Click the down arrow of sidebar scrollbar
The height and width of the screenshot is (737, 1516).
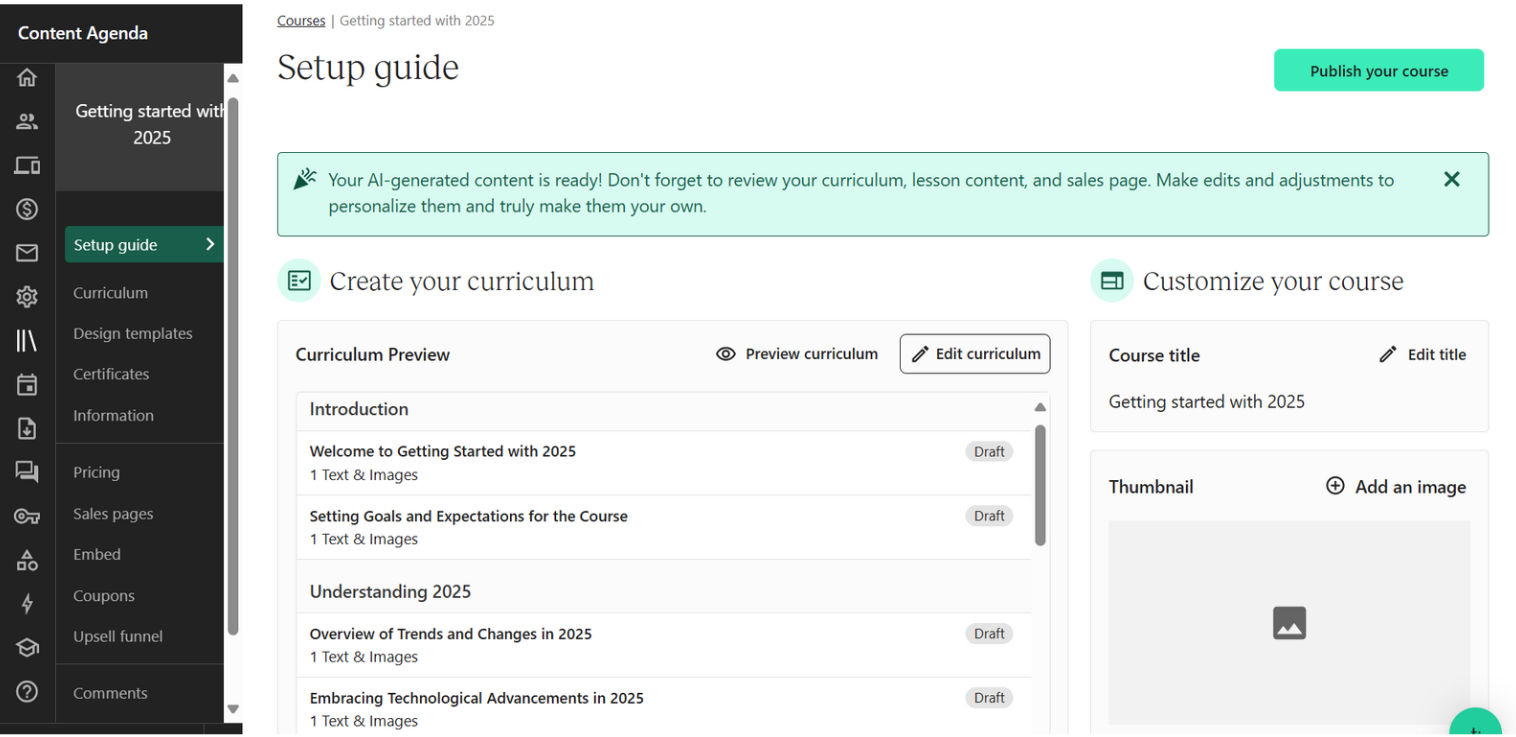pos(233,709)
